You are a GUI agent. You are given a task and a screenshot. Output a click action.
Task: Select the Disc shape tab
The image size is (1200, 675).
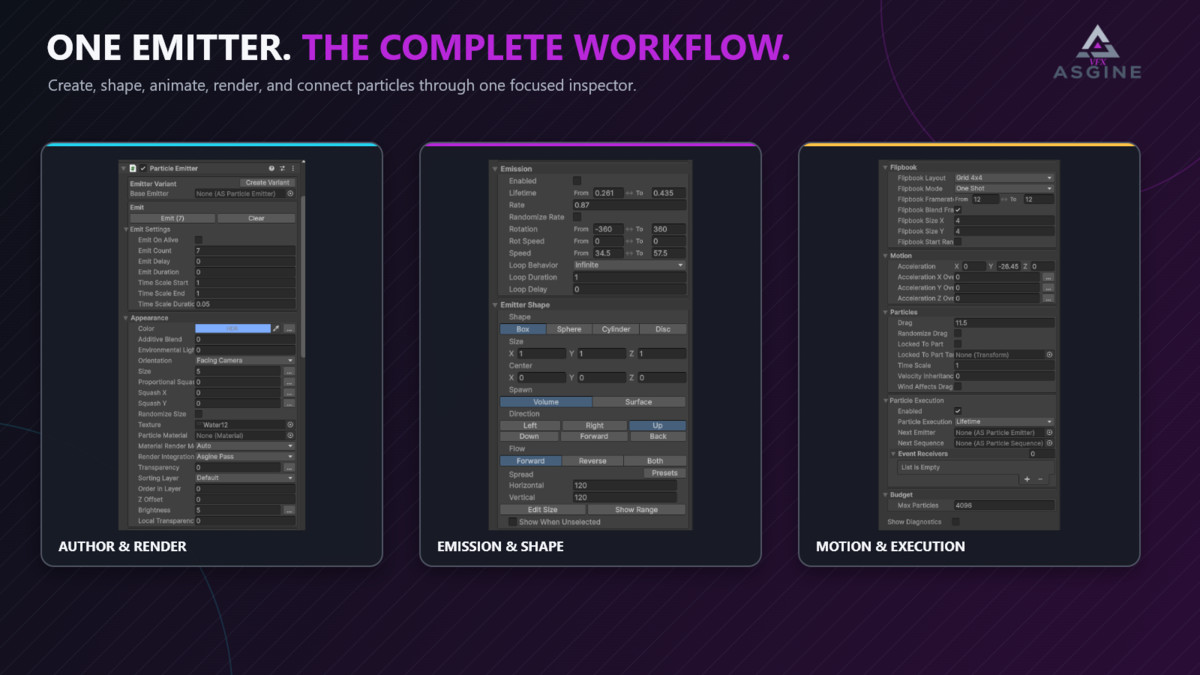coord(663,329)
